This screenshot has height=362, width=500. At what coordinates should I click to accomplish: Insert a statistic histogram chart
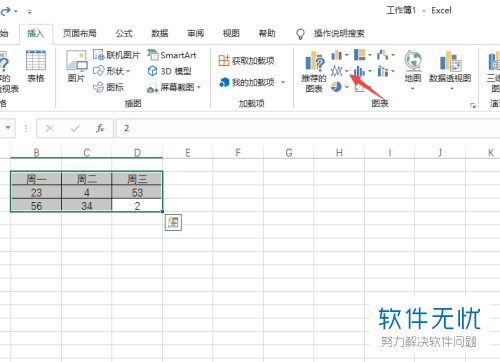[x=363, y=71]
